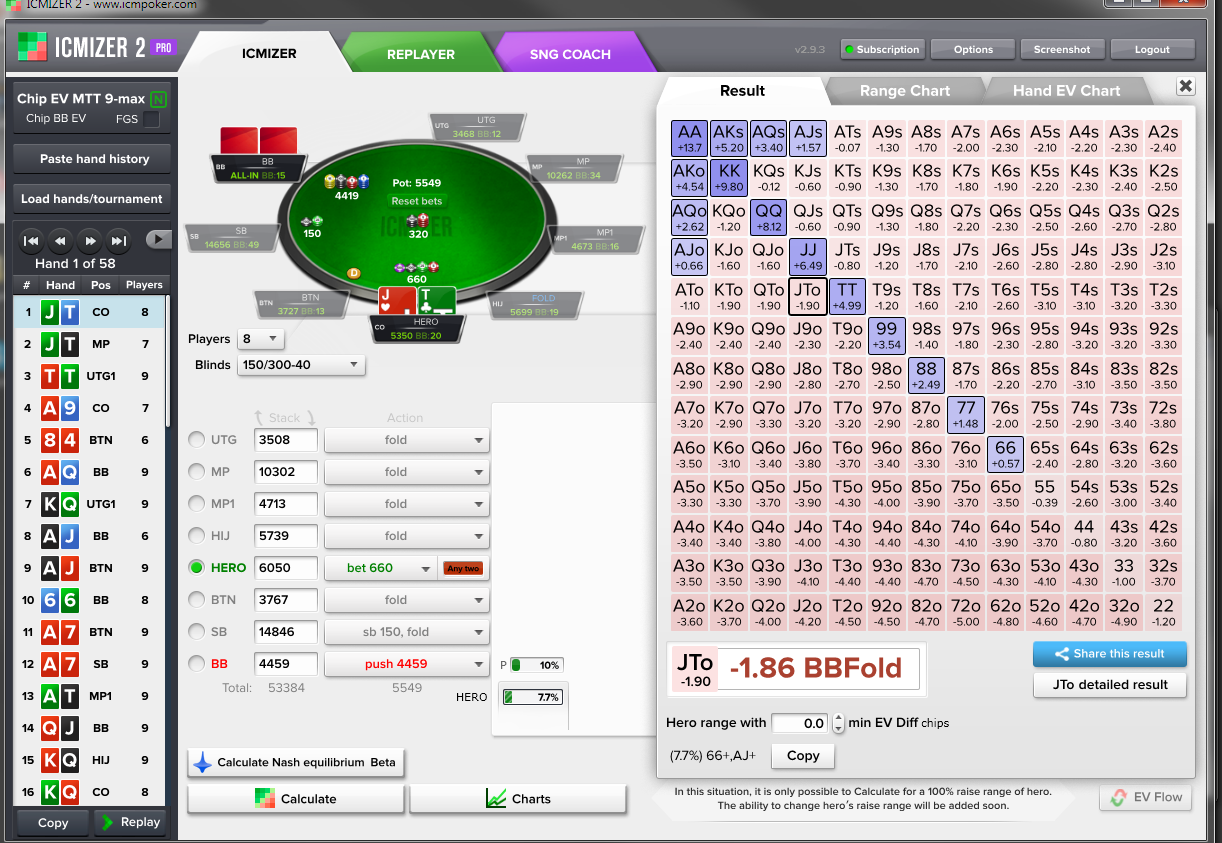Switch to the REPLAYER tab
Screen dimensions: 1222x843
[x=421, y=54]
